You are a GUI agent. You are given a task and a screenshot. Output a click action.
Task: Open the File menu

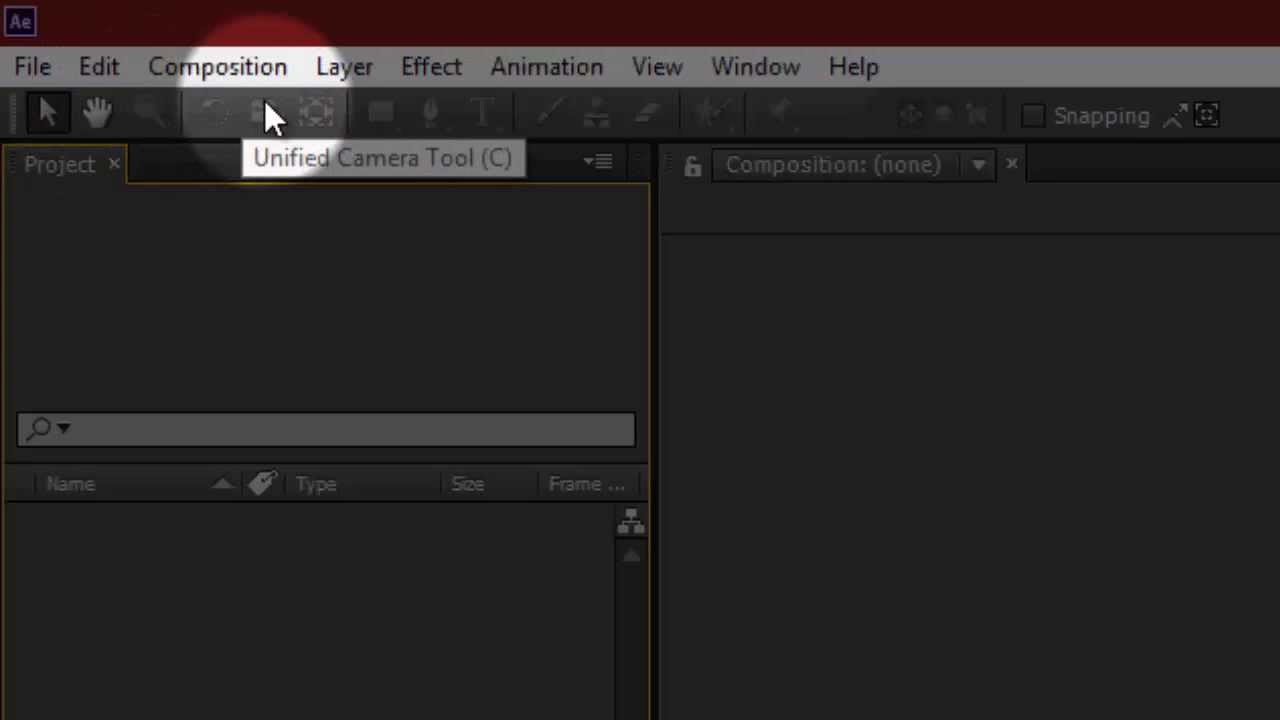[x=33, y=67]
